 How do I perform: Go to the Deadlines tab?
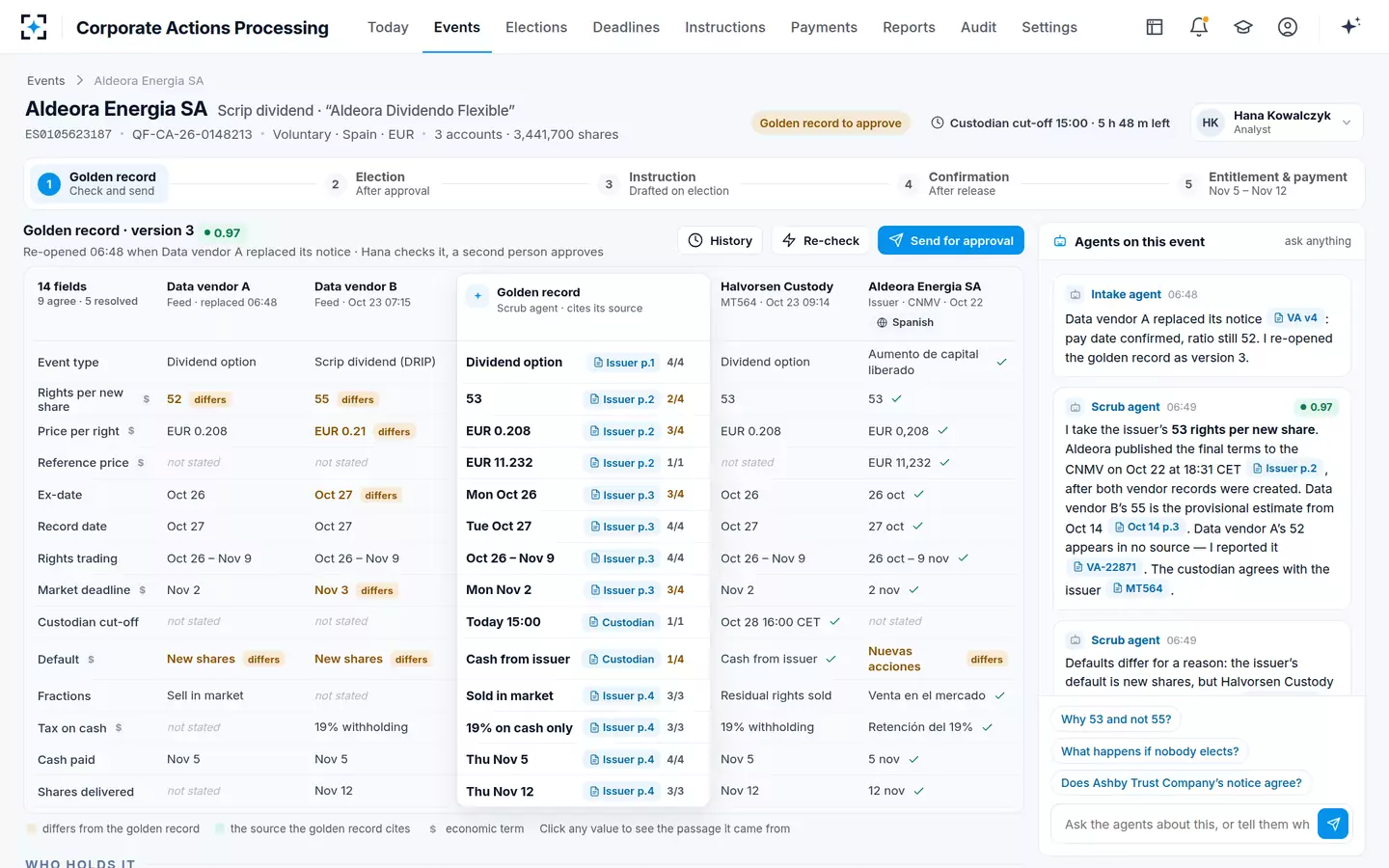tap(626, 27)
